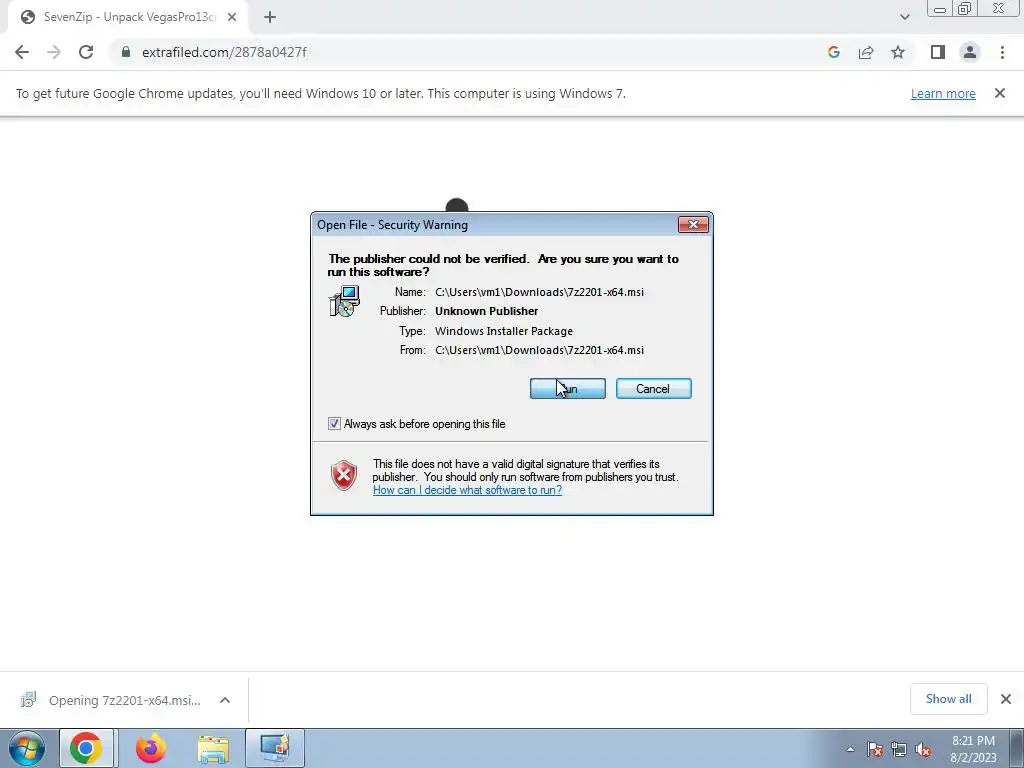Bookmark this tab with the star icon
The height and width of the screenshot is (768, 1024).
point(898,52)
